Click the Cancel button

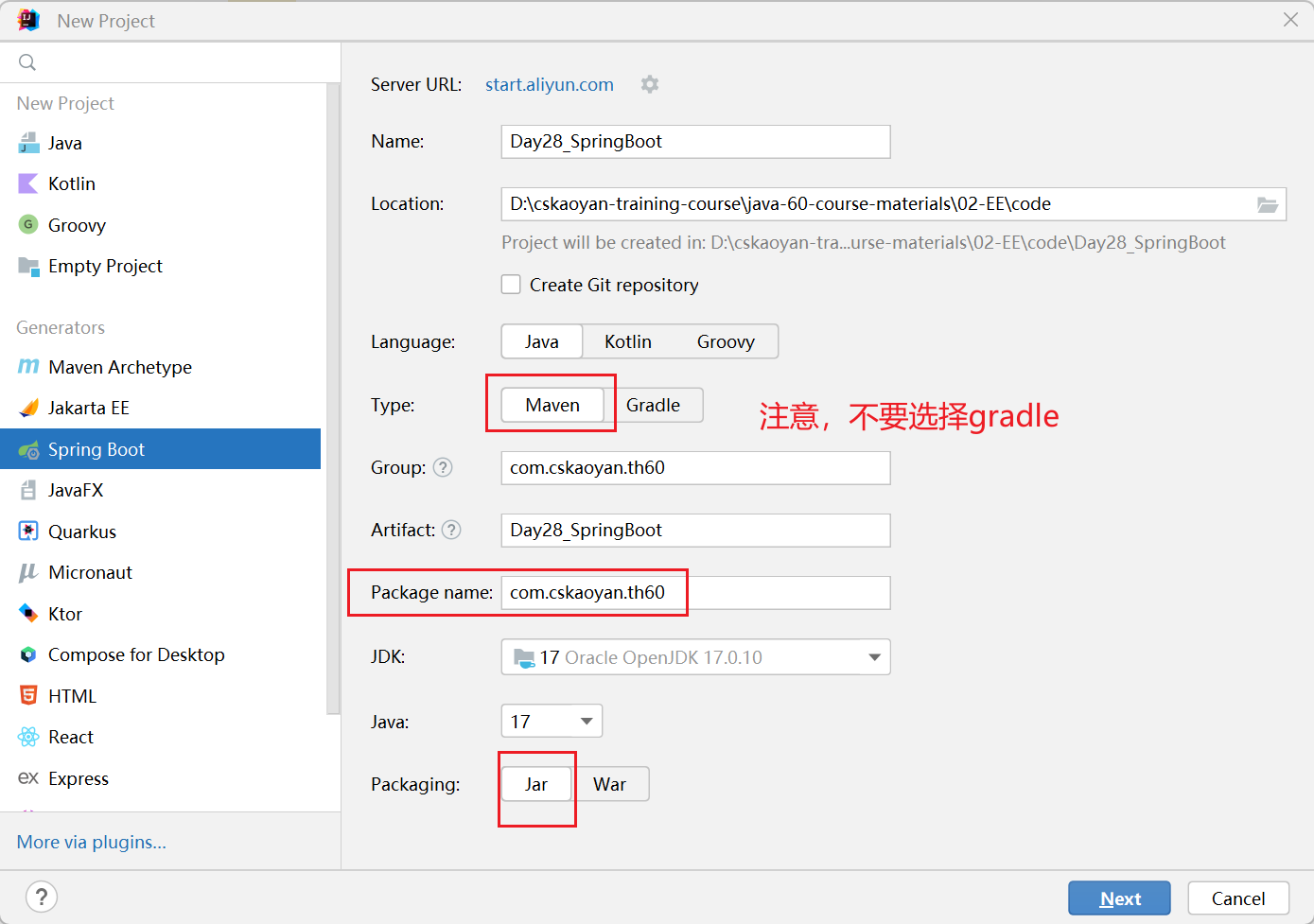coord(1238,898)
